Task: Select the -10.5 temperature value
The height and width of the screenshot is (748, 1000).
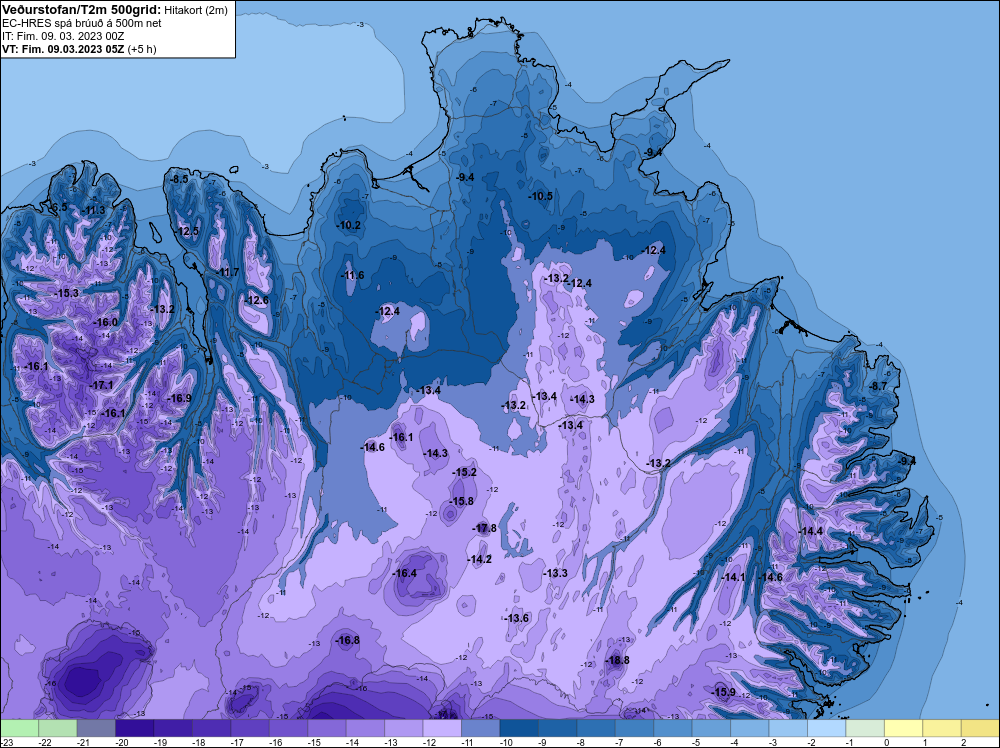Action: pyautogui.click(x=541, y=196)
